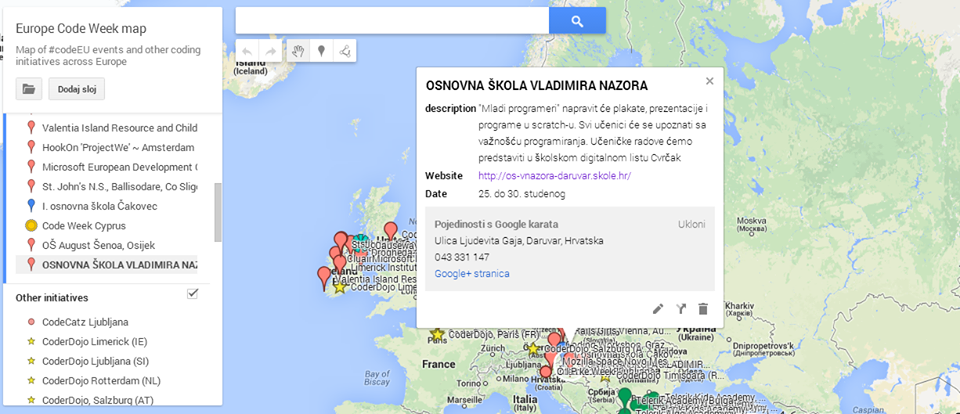Viewport: 960px width, 414px height.
Task: Select OSNOVNA ŠKOLA VLADIMIRA NAZ list item
Action: (119, 265)
